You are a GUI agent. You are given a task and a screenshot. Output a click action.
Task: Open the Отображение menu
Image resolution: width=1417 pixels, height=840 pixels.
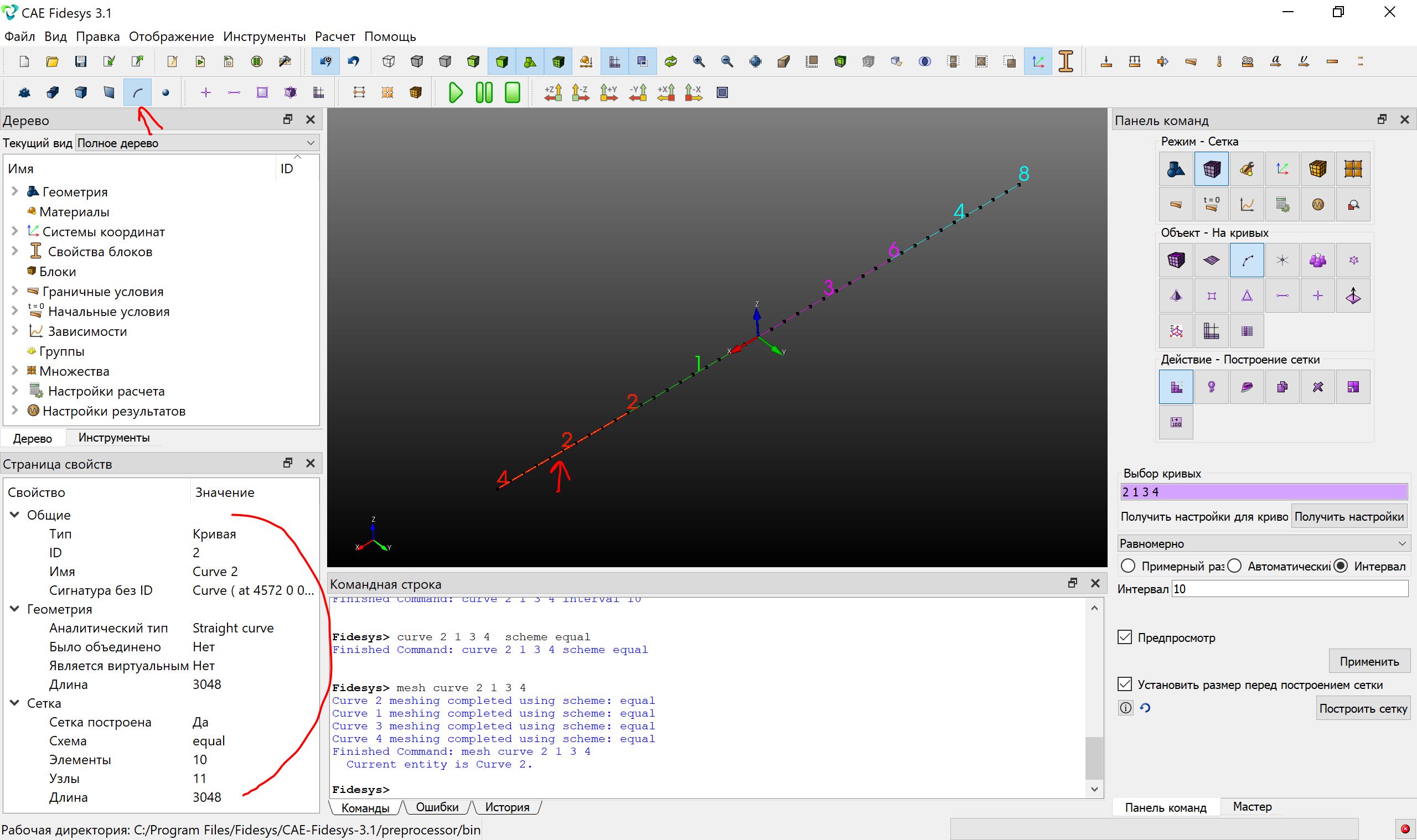tap(172, 36)
